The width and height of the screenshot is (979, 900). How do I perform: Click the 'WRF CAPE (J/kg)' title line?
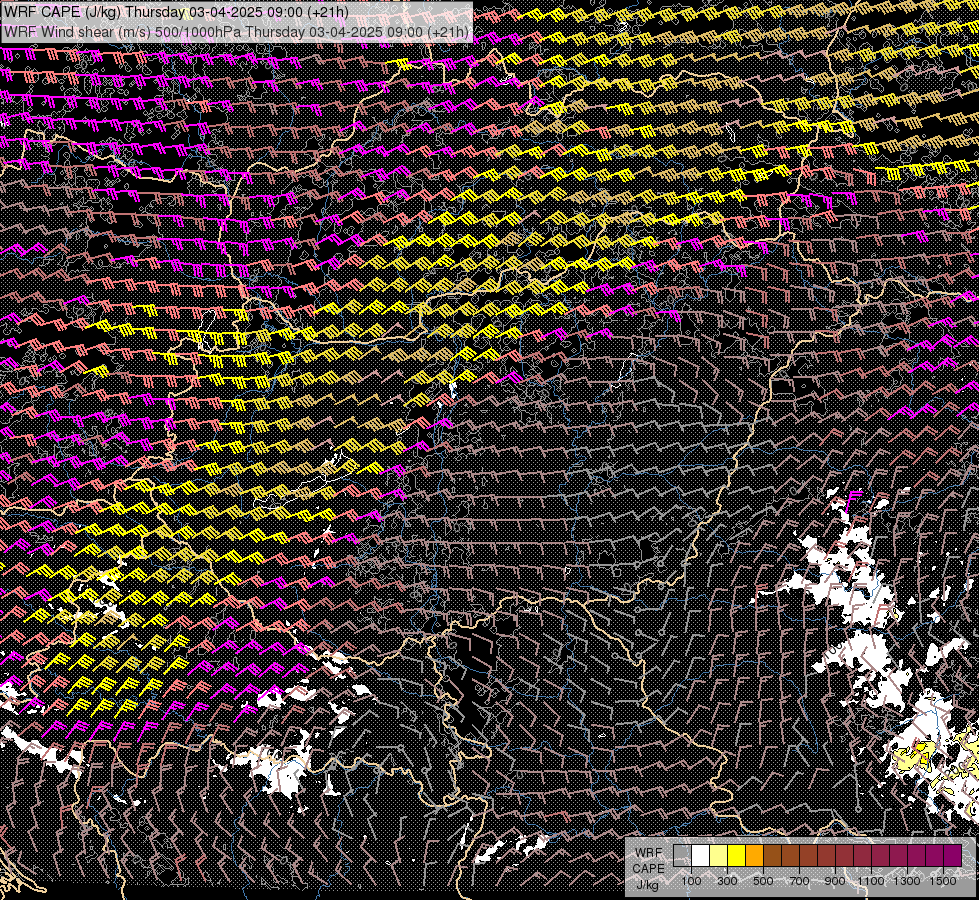177,12
